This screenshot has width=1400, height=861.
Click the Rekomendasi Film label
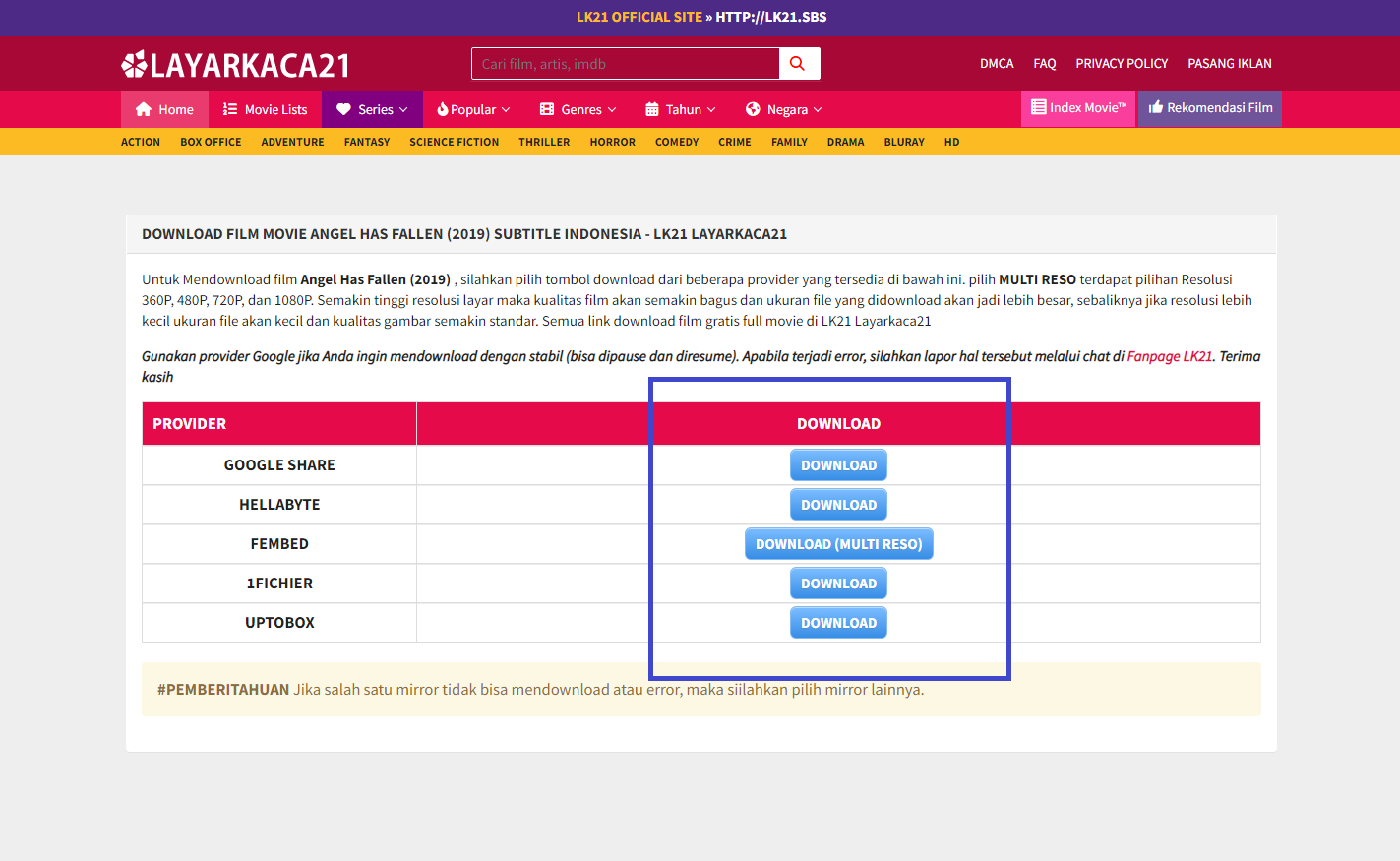pyautogui.click(x=1220, y=107)
